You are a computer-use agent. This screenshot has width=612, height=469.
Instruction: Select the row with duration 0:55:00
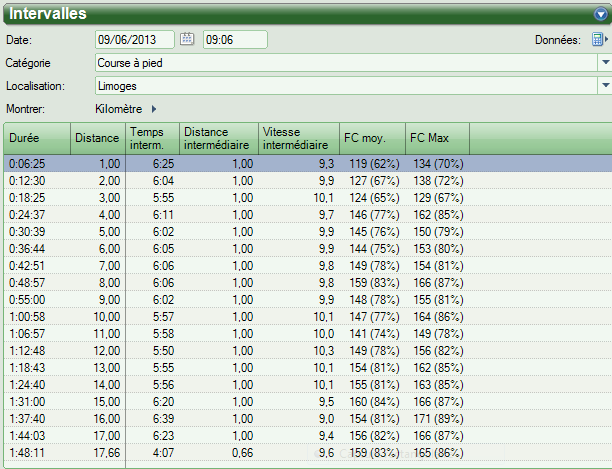point(308,300)
